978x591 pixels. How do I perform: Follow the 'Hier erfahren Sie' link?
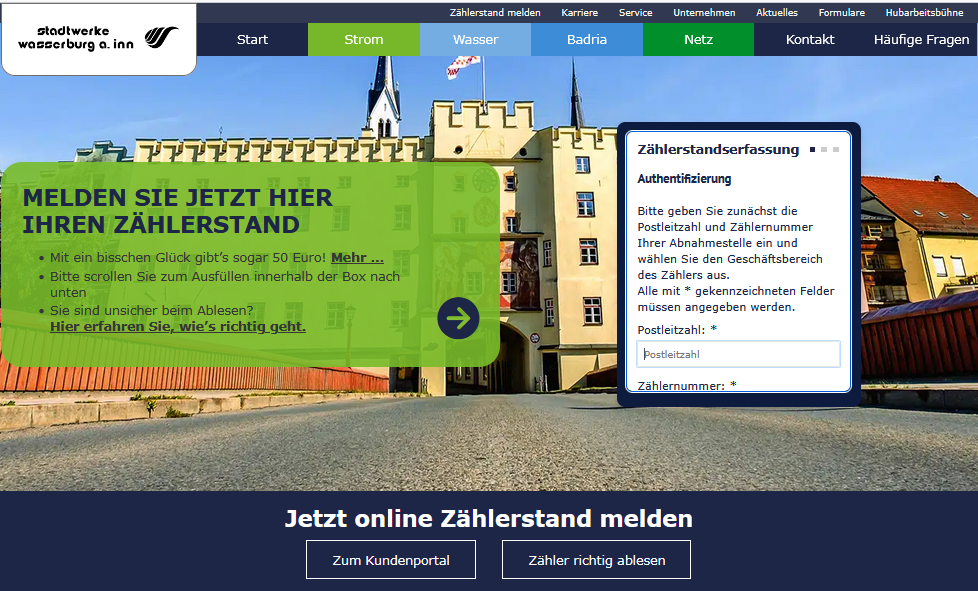pyautogui.click(x=178, y=326)
